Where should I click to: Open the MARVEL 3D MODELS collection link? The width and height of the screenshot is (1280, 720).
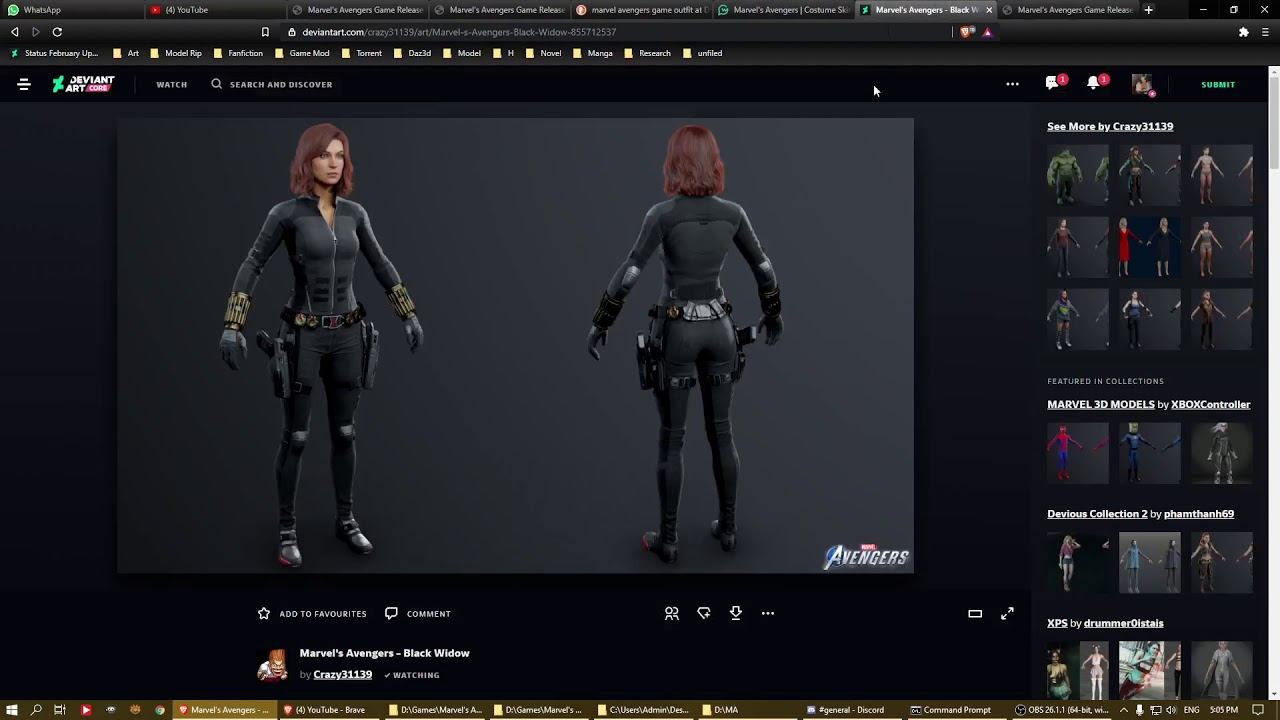click(x=1101, y=404)
